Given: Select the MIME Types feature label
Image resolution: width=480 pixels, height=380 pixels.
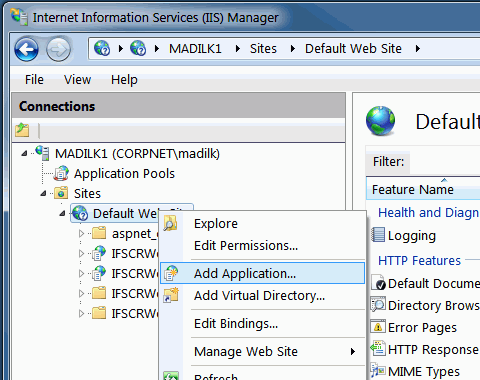Looking at the screenshot, I should pyautogui.click(x=424, y=371).
